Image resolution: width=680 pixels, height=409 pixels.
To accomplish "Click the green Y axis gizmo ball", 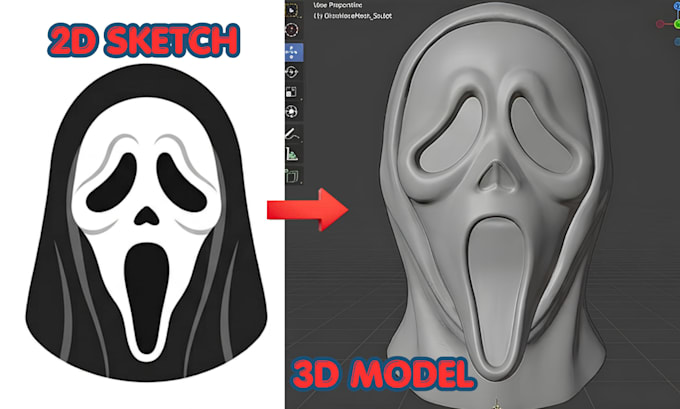I will (677, 24).
